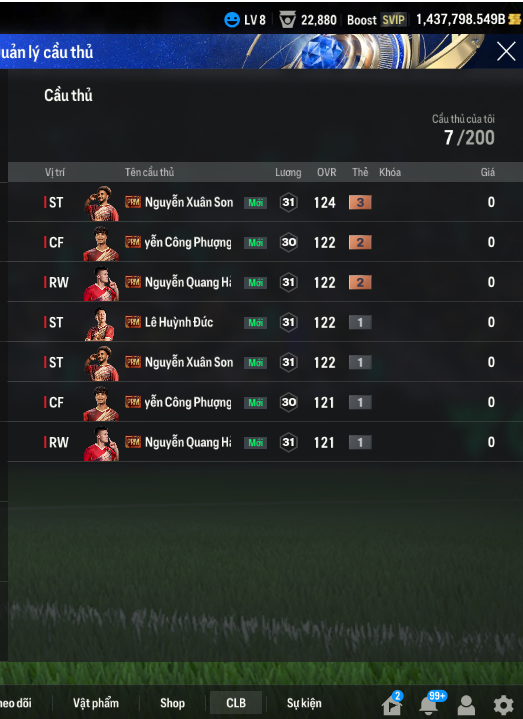Click the bronze grade 3 card badge

[360, 202]
